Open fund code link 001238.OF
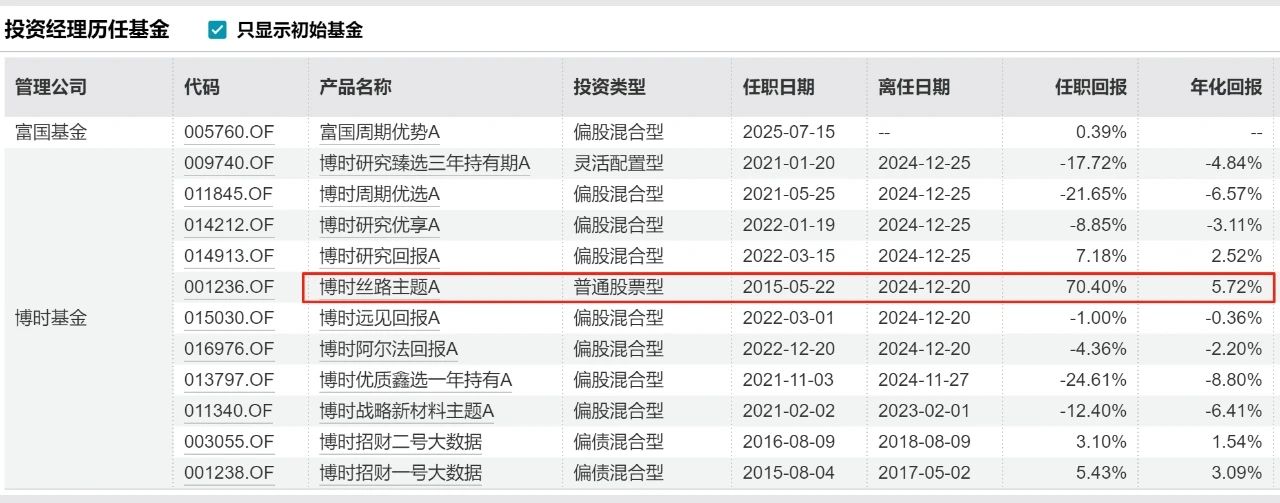This screenshot has width=1280, height=503. 229,473
